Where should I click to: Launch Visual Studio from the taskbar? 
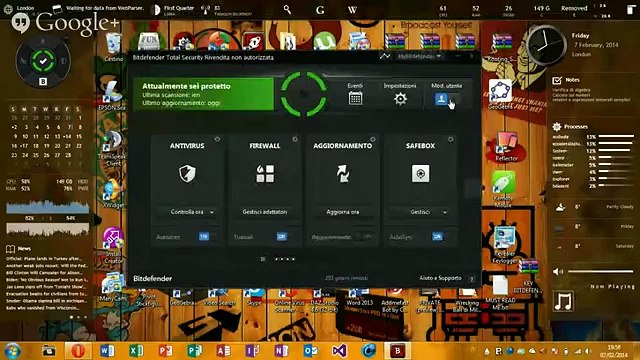click(340, 351)
